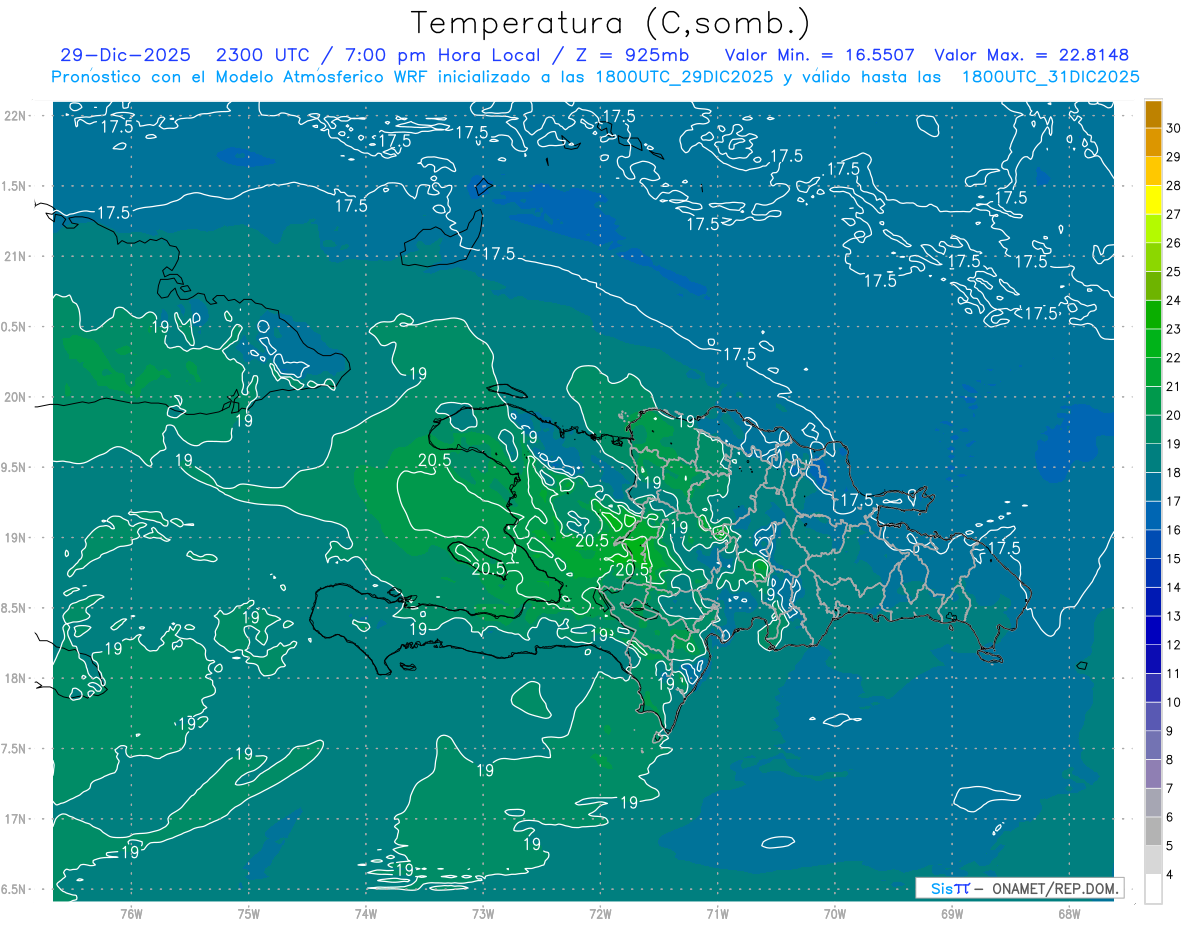Click the "74W" longitude axis label
This screenshot has height=927, width=1200.
click(x=366, y=913)
